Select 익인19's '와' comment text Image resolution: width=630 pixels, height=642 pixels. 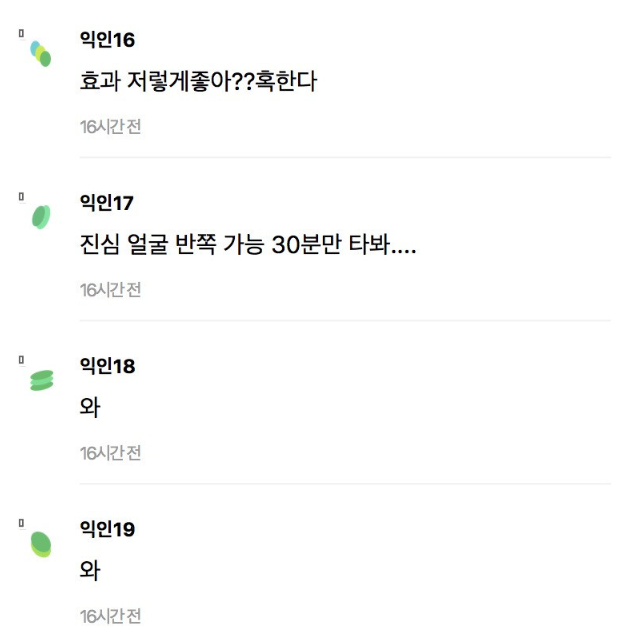pyautogui.click(x=90, y=570)
